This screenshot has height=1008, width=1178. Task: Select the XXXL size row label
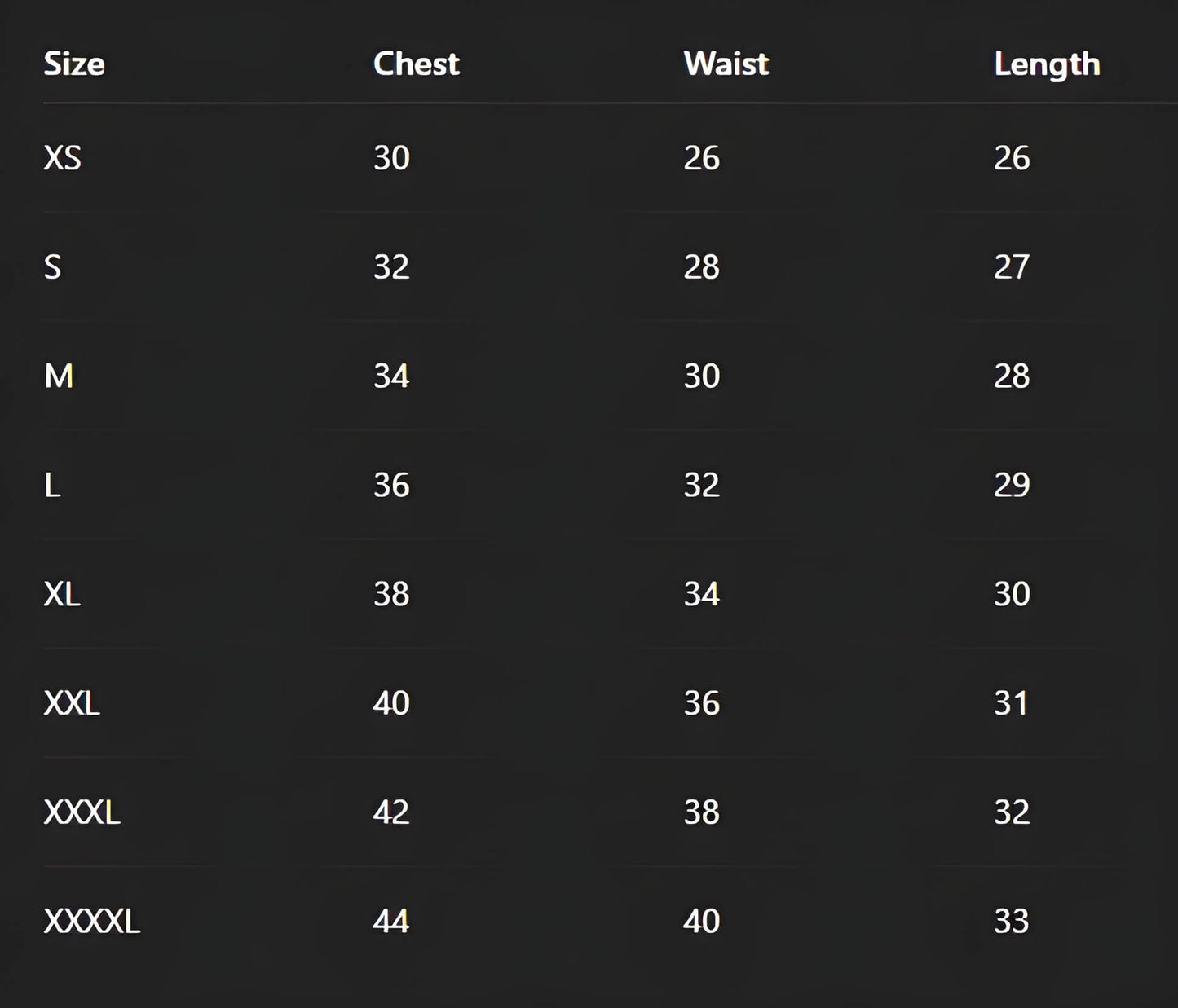82,812
